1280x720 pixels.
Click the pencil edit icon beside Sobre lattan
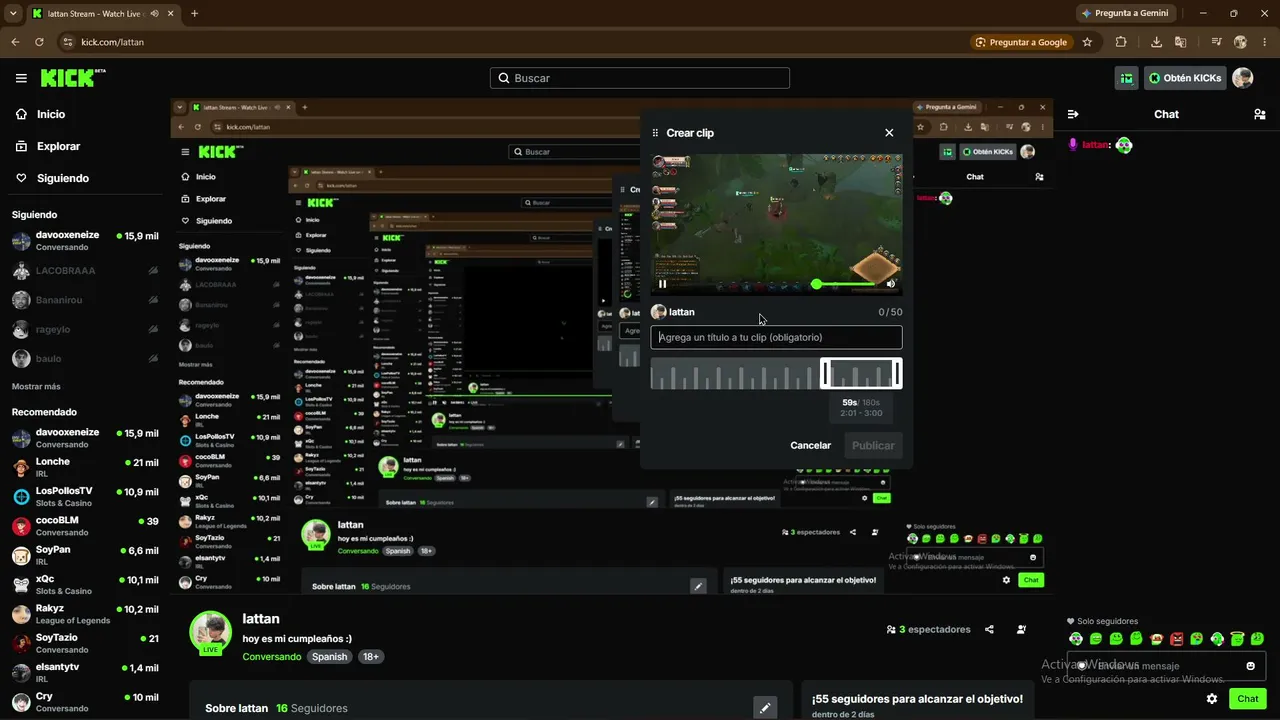(x=765, y=708)
